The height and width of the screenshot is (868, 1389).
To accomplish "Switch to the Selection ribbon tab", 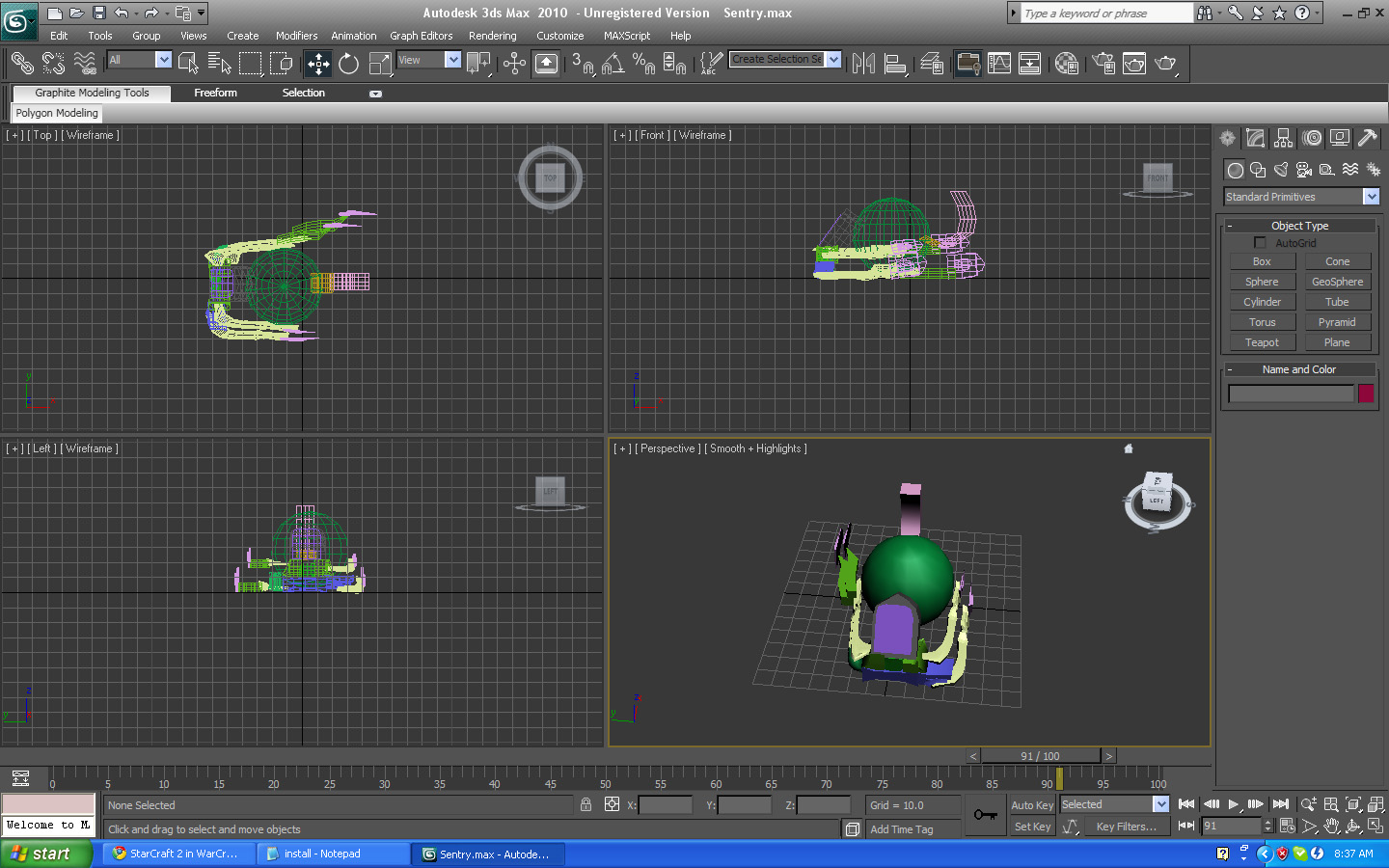I will click(303, 93).
